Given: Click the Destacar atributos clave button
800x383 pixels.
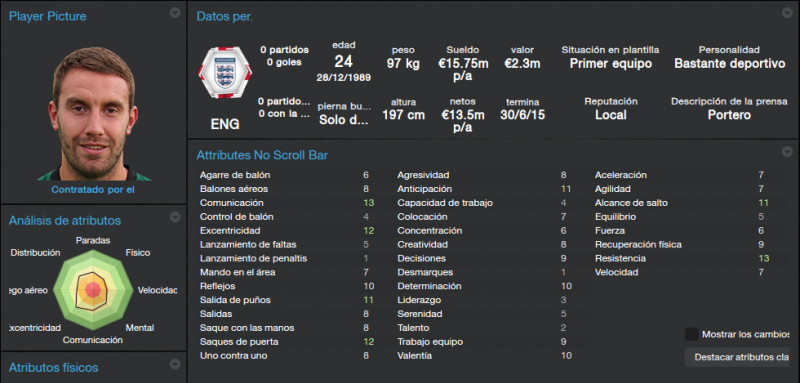Looking at the screenshot, I should 737,358.
